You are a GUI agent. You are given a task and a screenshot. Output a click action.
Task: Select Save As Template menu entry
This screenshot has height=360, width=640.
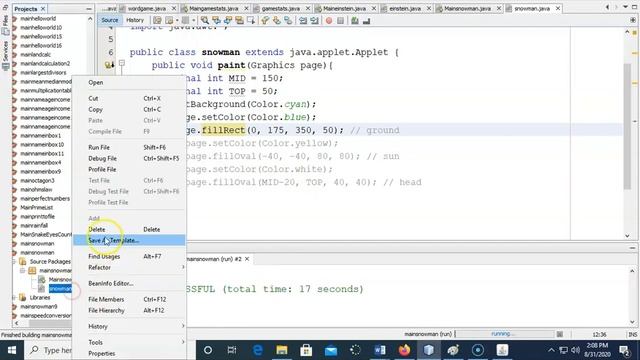[129, 240]
